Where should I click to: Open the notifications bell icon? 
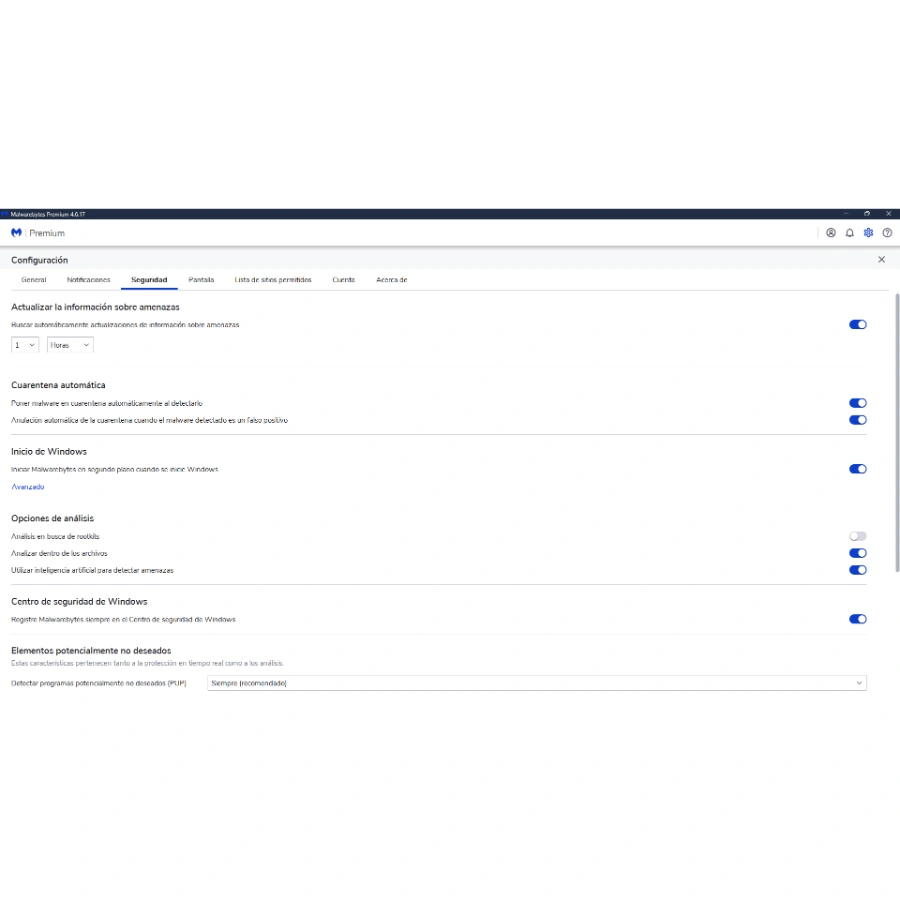click(849, 233)
